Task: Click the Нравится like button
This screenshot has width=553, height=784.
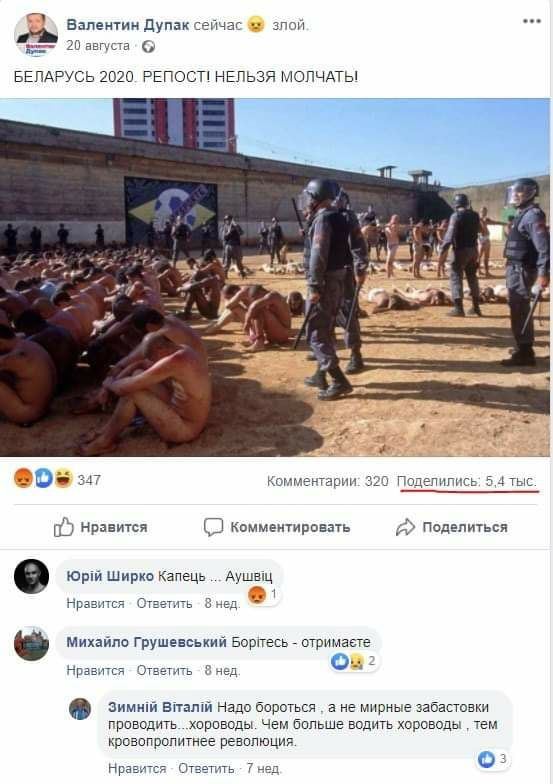Action: [x=100, y=527]
